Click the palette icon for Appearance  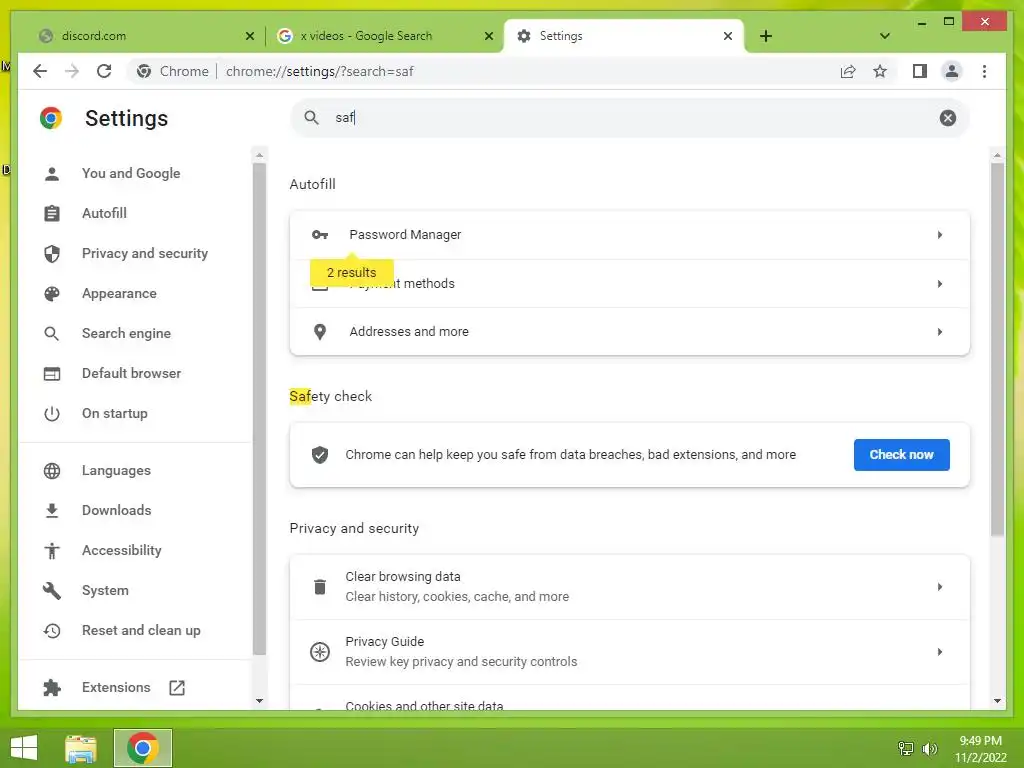pyautogui.click(x=52, y=294)
